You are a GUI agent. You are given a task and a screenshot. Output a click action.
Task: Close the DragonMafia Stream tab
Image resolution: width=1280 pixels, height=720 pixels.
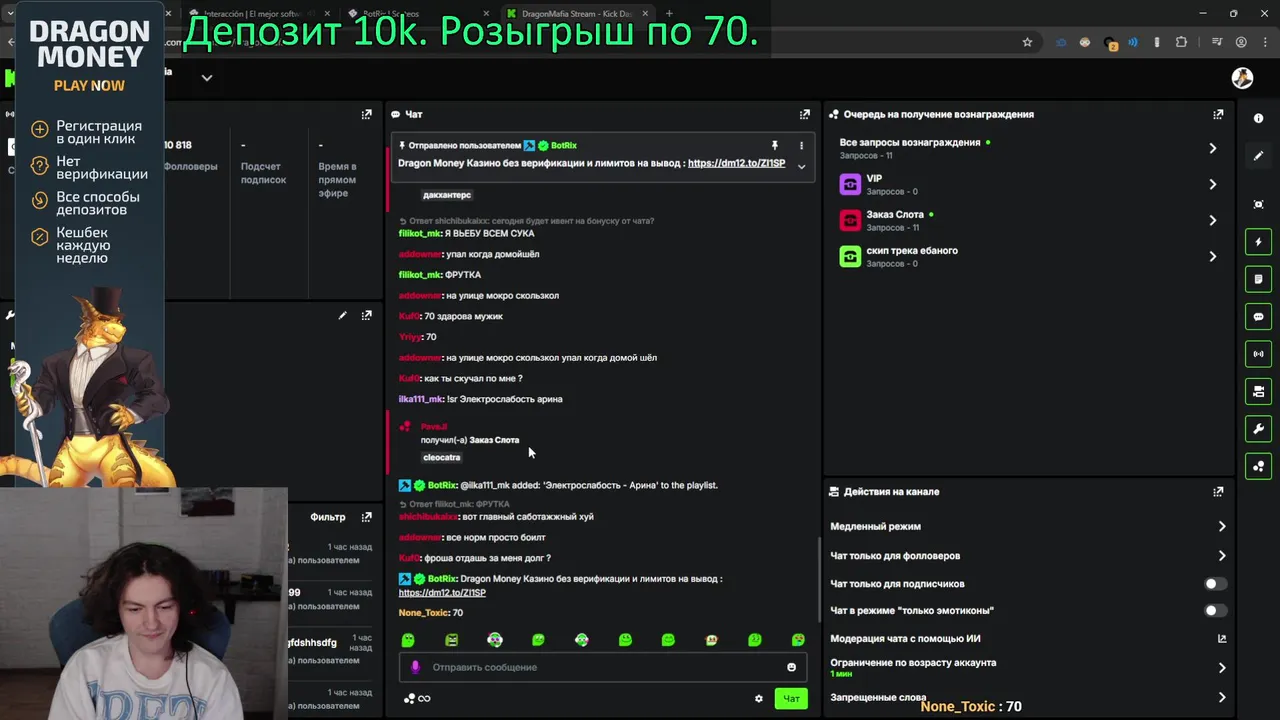tap(644, 14)
